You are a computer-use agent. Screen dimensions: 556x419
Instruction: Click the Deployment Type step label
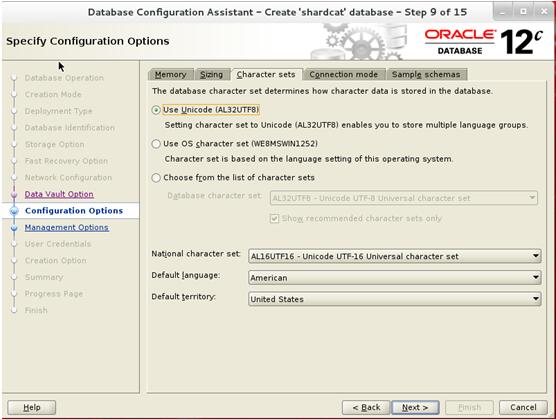coord(59,111)
